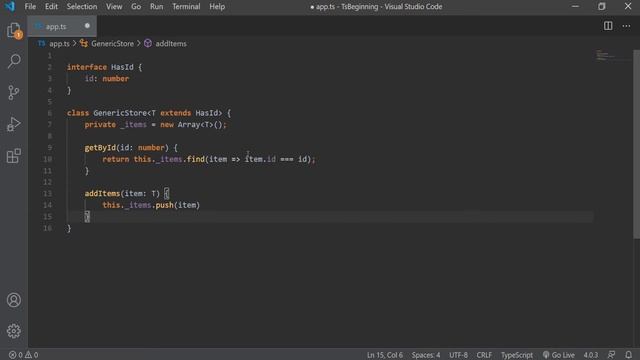Click push call on line 14
640x360 pixels.
click(x=164, y=205)
